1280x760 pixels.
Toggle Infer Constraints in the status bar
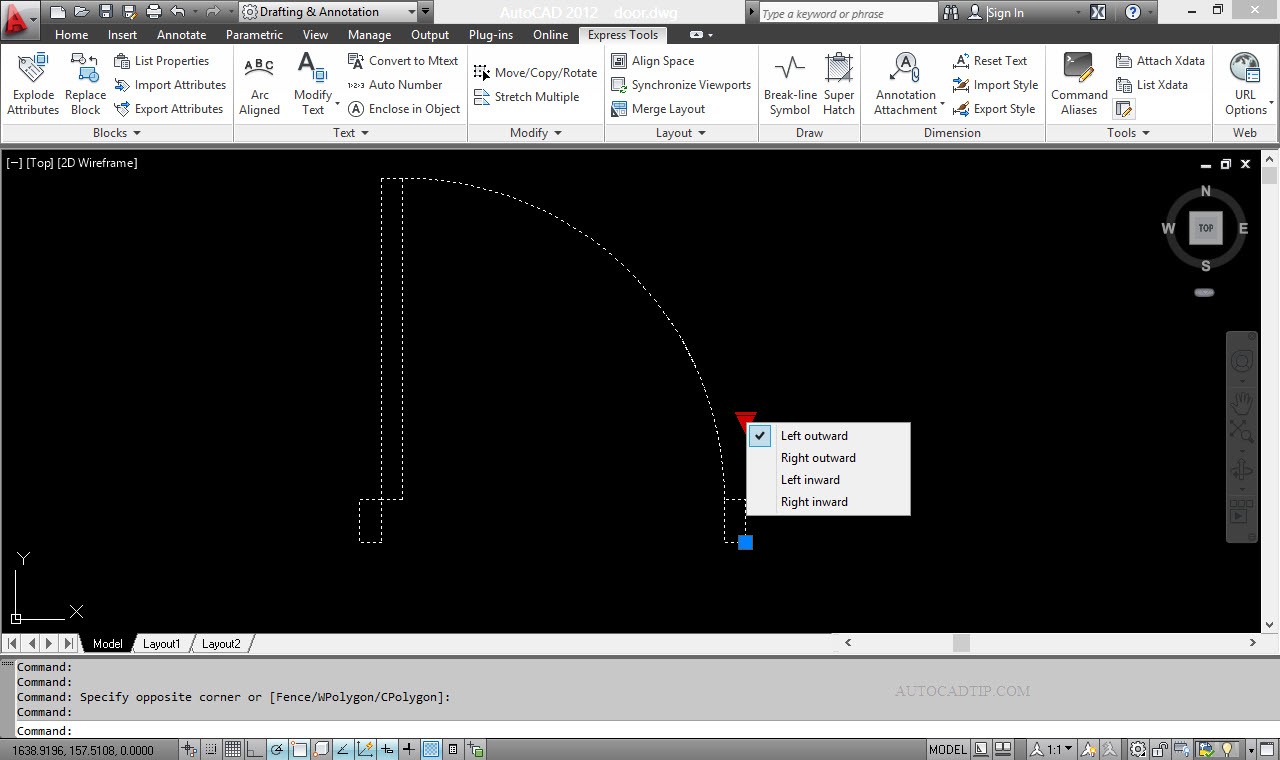coord(191,749)
